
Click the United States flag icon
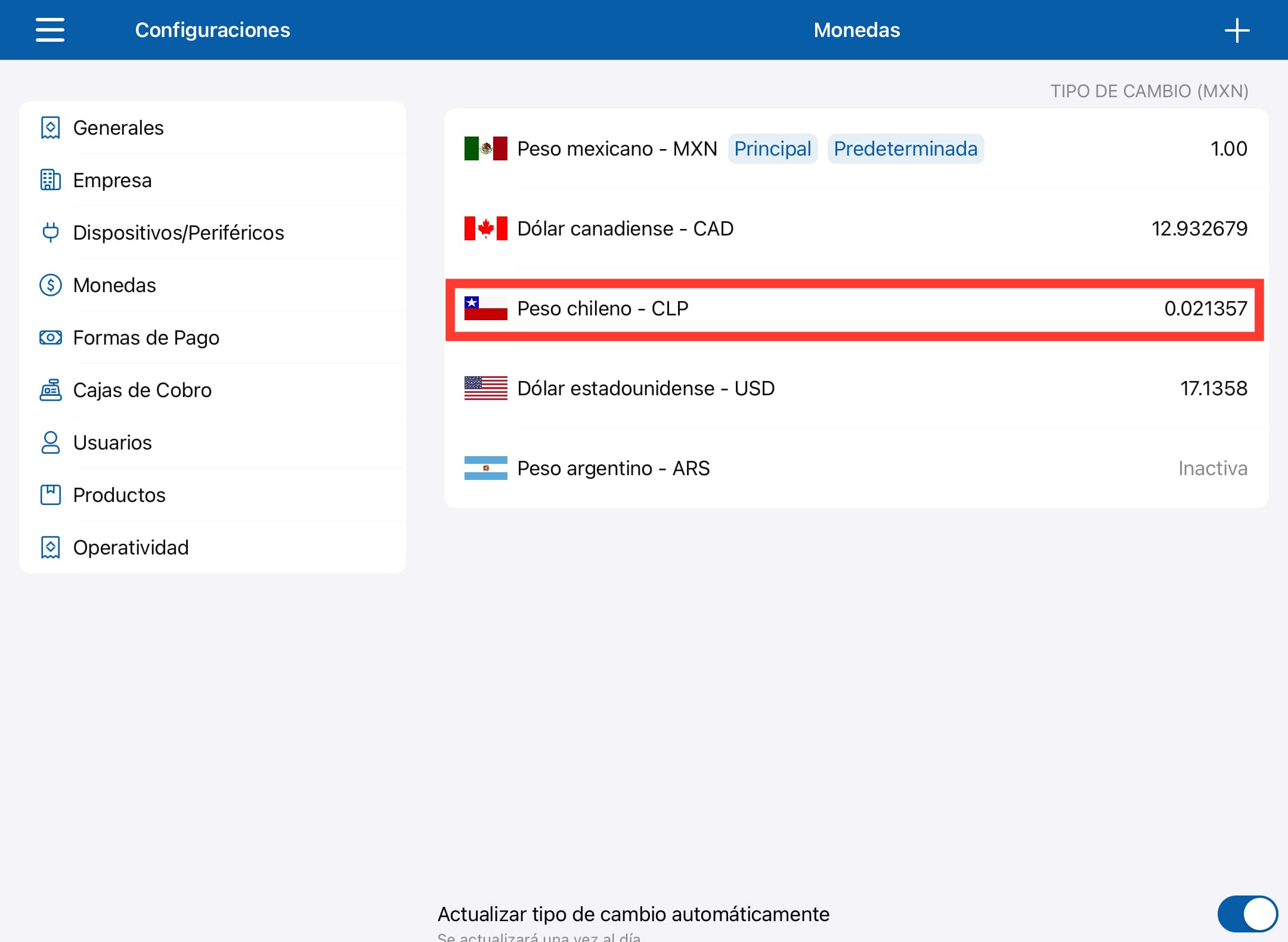[x=486, y=388]
